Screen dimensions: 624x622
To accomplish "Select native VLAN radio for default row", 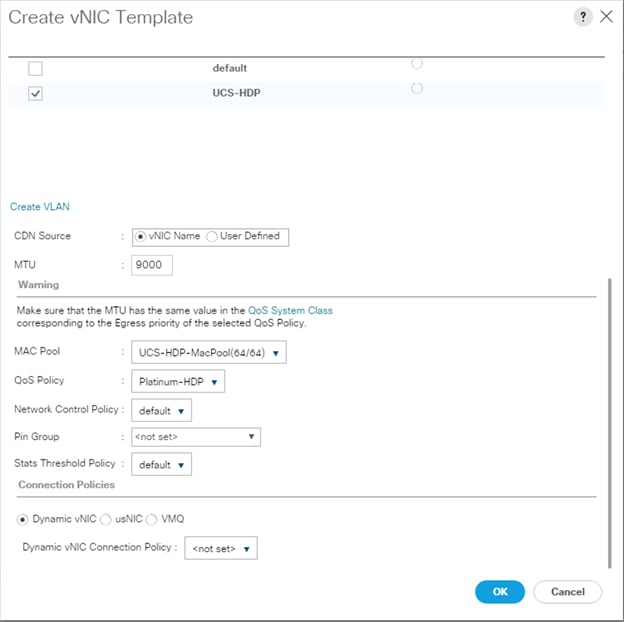I will pyautogui.click(x=417, y=64).
